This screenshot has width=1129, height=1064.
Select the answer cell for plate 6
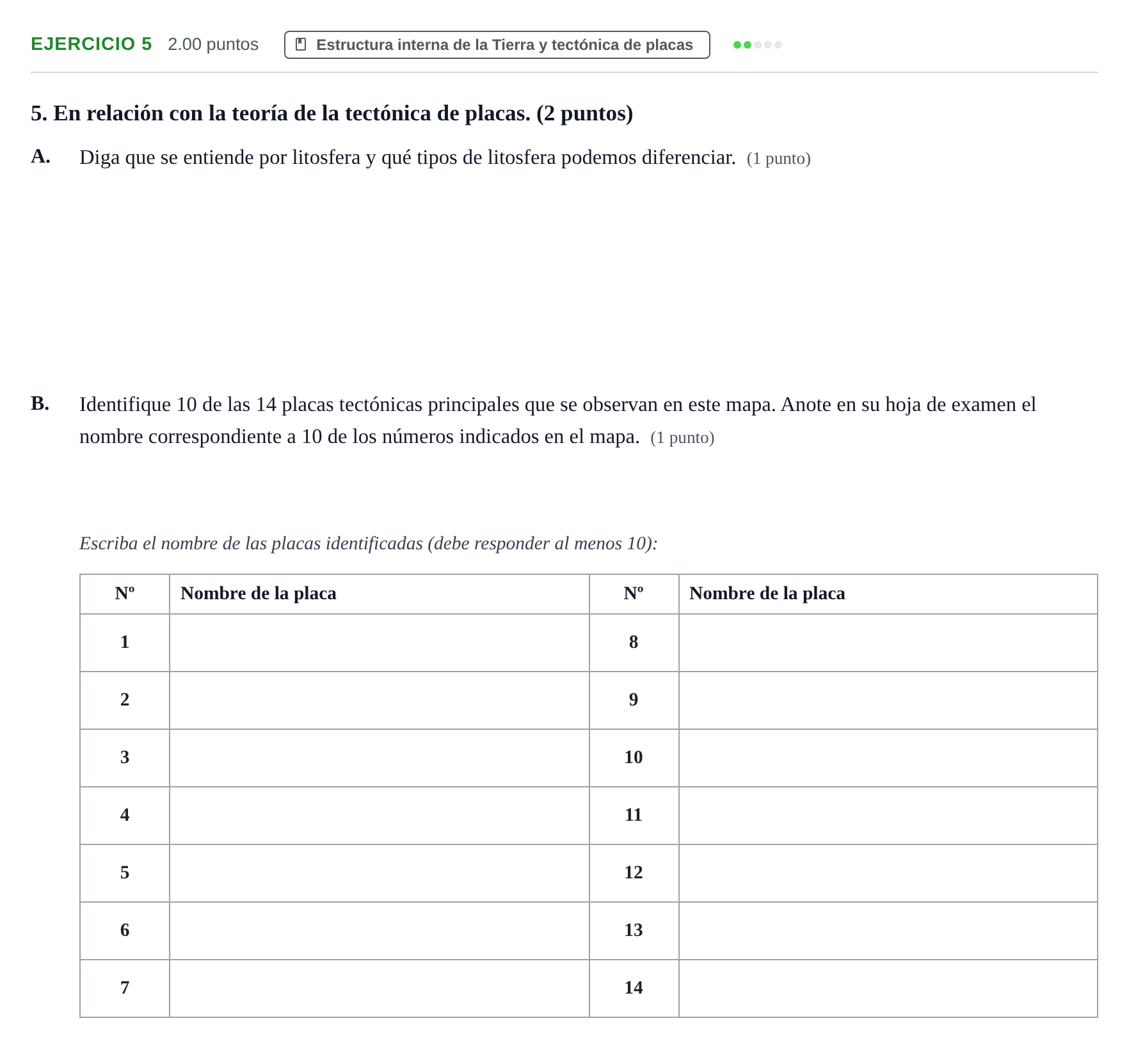pos(380,931)
